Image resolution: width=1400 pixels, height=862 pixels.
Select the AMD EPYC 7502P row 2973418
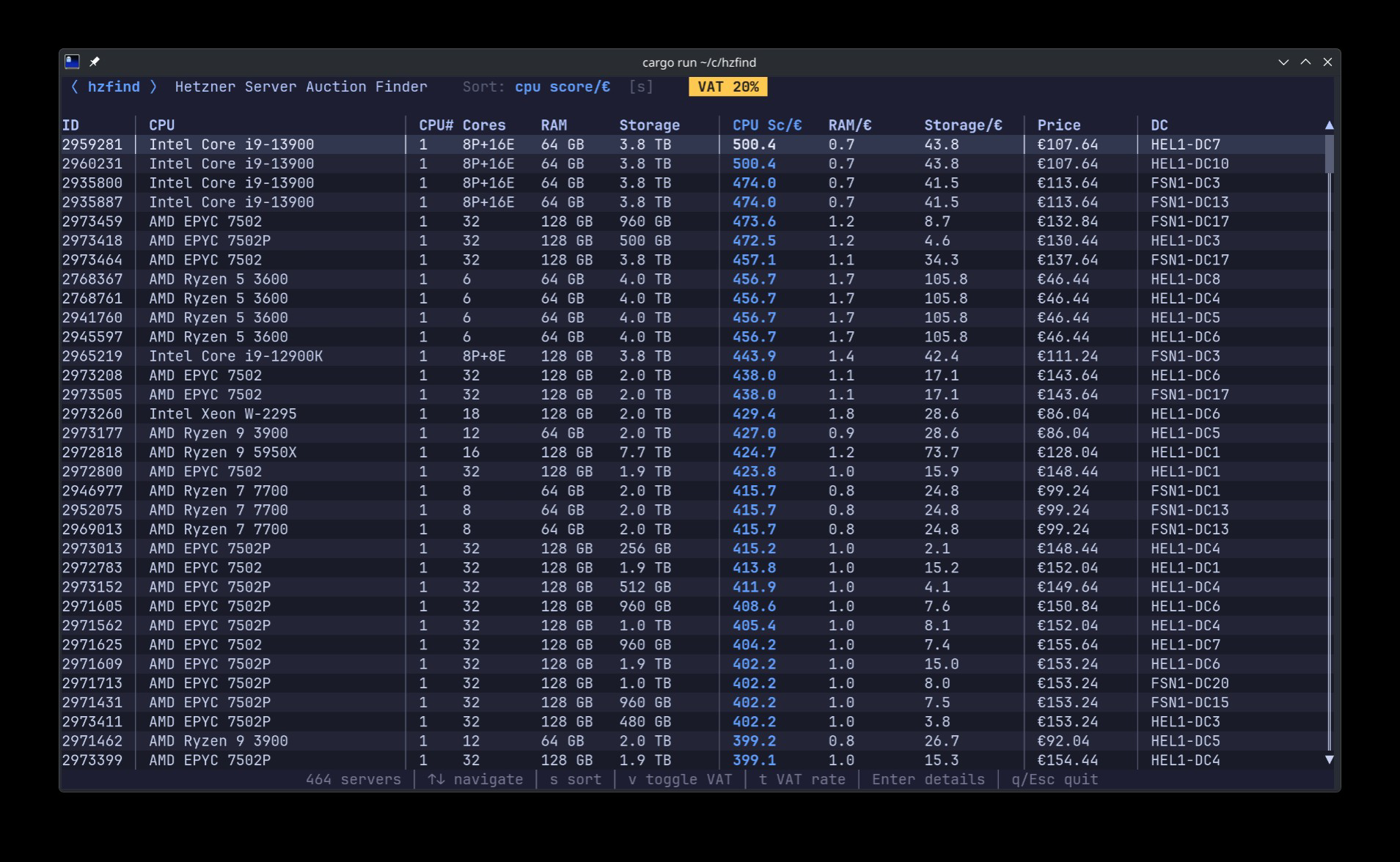tap(693, 240)
